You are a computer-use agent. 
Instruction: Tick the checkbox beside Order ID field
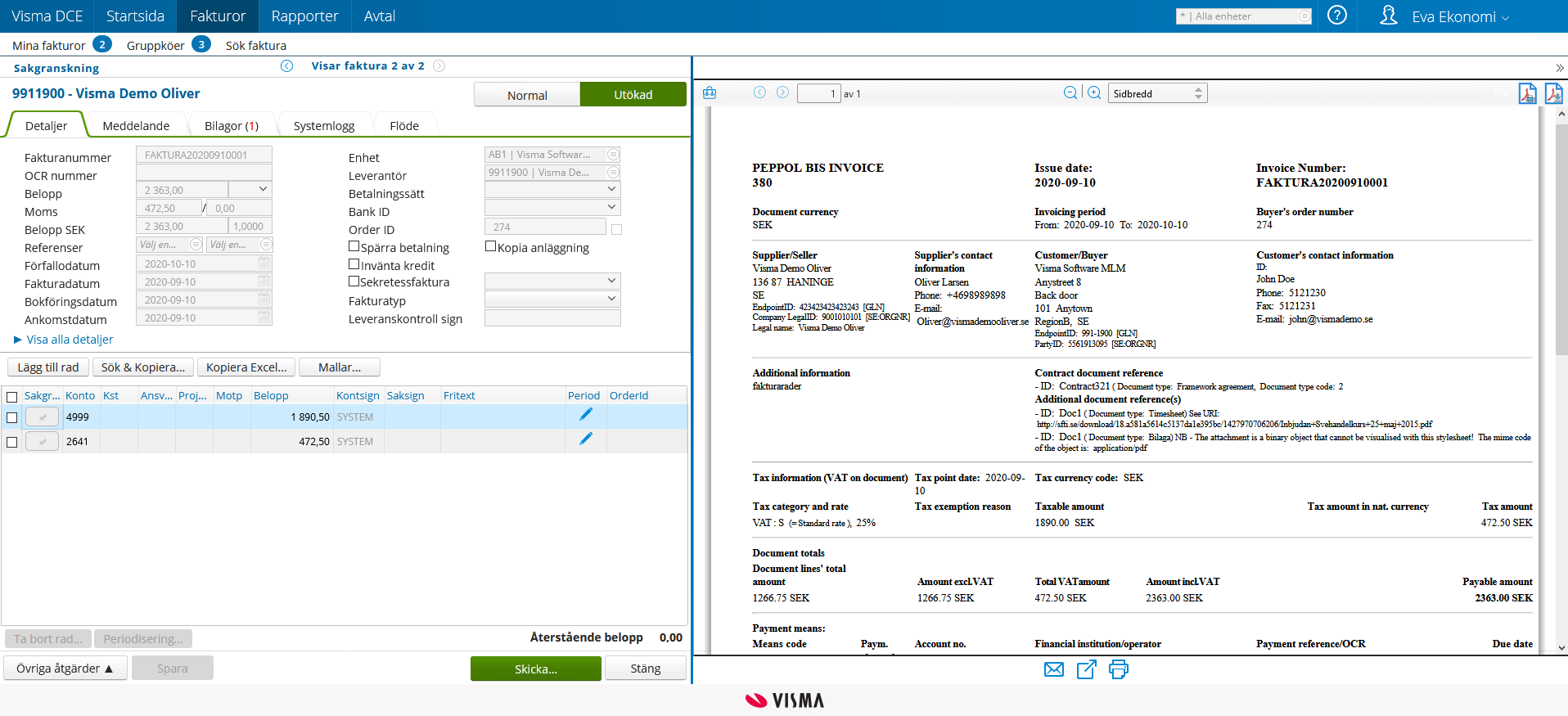tap(616, 230)
